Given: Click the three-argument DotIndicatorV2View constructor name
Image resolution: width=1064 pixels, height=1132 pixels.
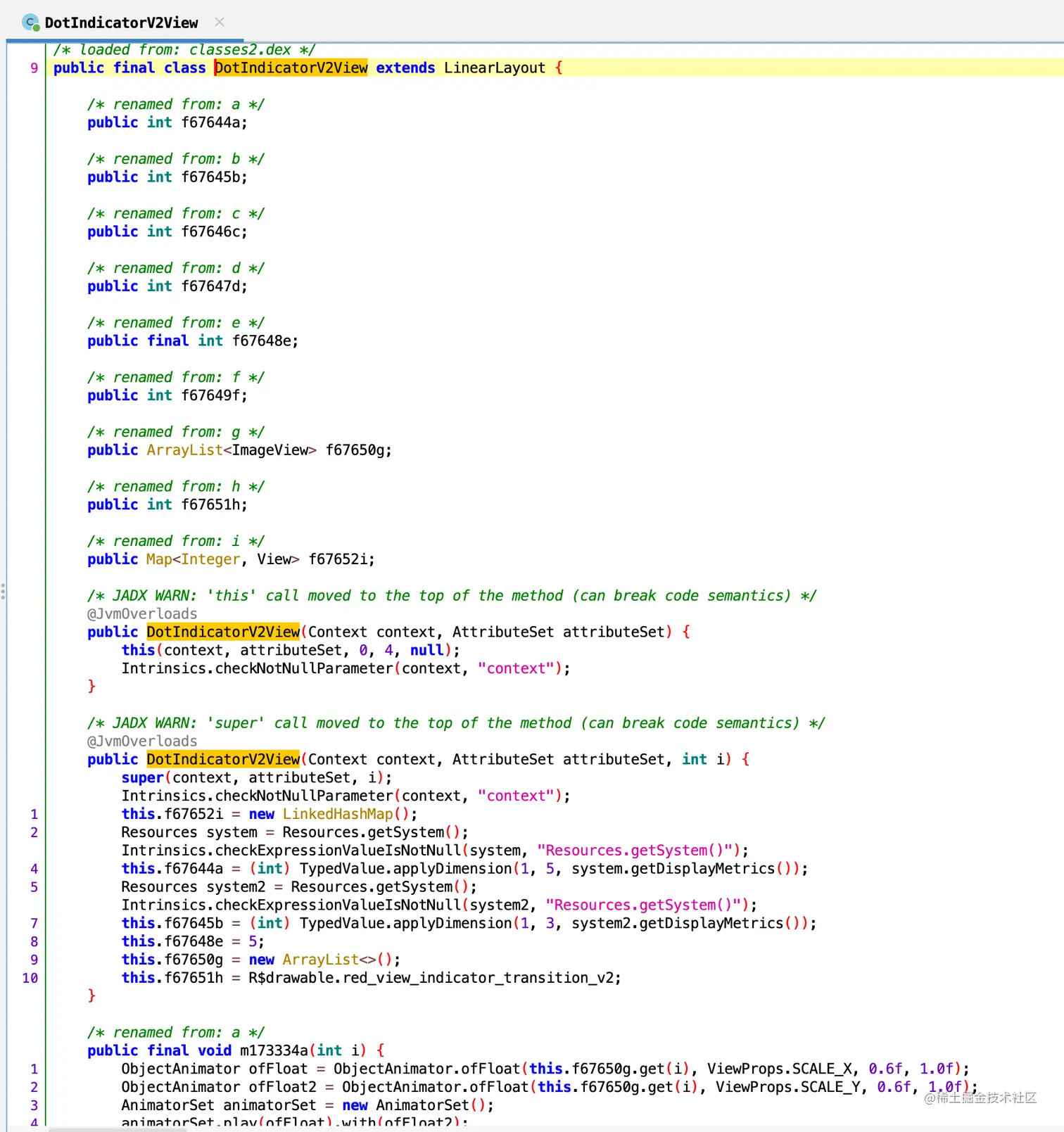Looking at the screenshot, I should click(x=223, y=759).
